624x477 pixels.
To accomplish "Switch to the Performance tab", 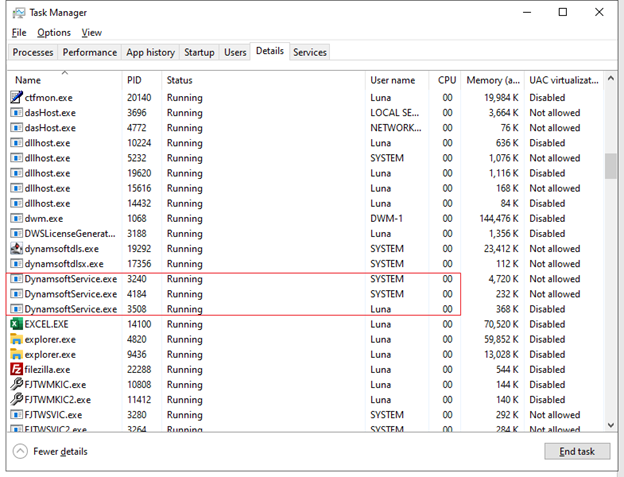I will pos(89,52).
